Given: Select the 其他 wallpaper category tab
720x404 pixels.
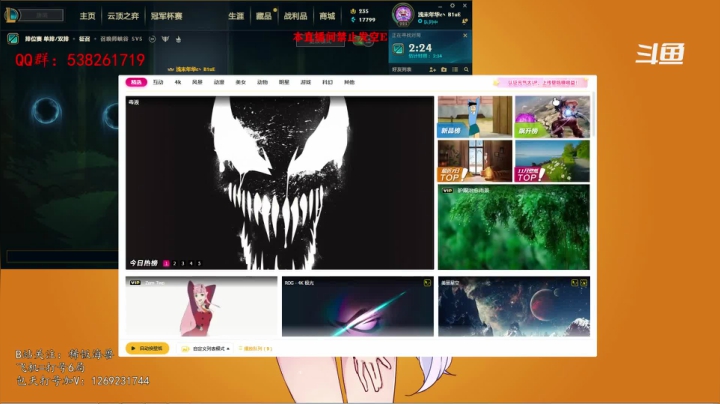Looking at the screenshot, I should point(349,82).
